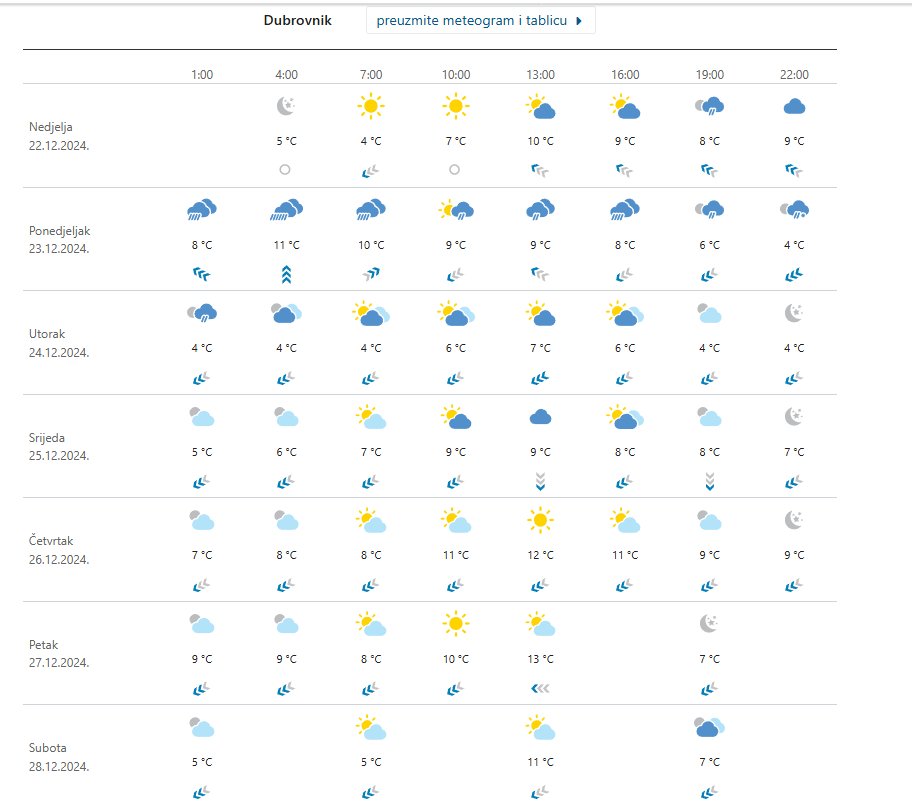This screenshot has height=802, width=912.
Task: Select the 13:00 column header
Action: click(541, 75)
